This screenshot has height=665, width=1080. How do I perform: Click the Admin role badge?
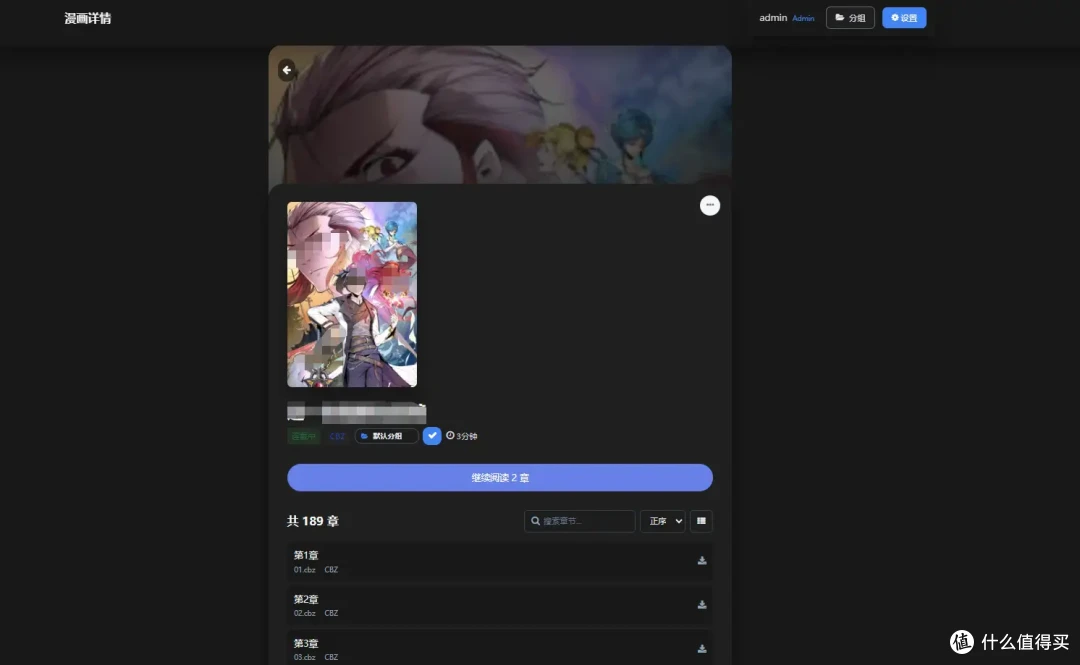pyautogui.click(x=803, y=19)
